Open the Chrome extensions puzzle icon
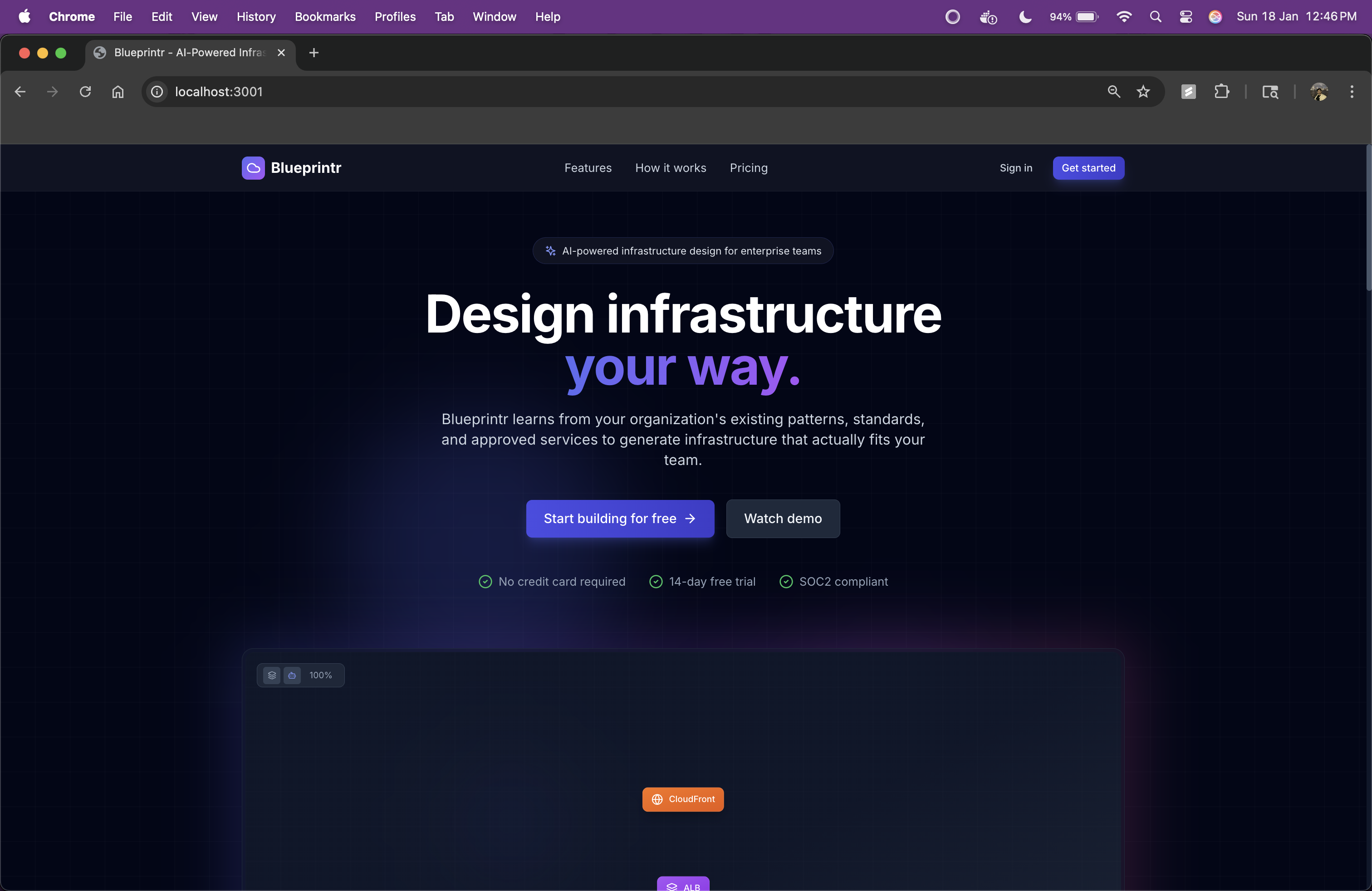The height and width of the screenshot is (891, 1372). tap(1221, 92)
